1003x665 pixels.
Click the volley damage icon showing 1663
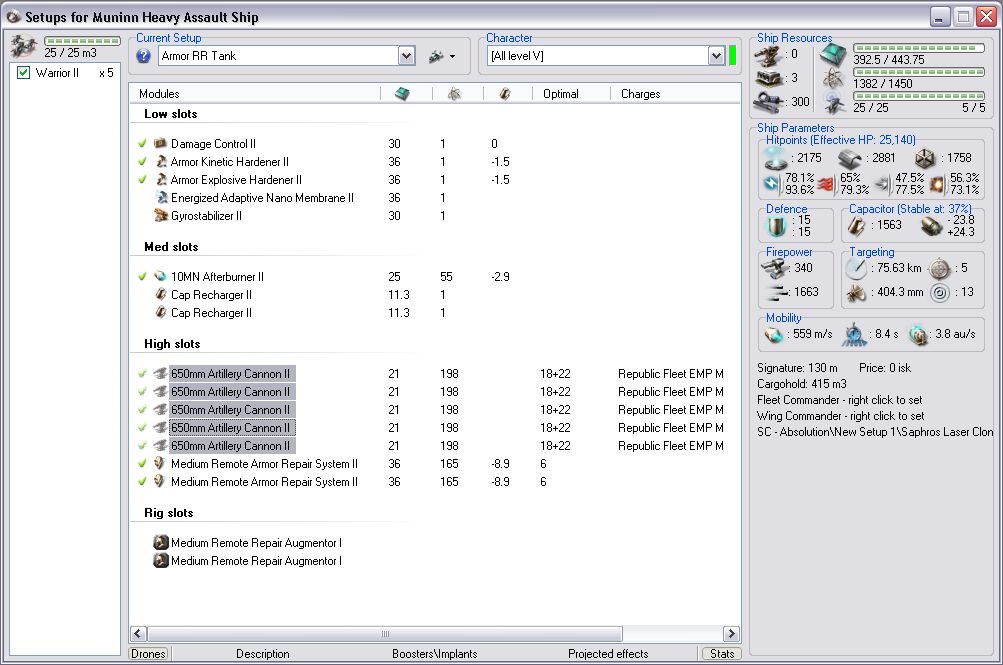(777, 292)
